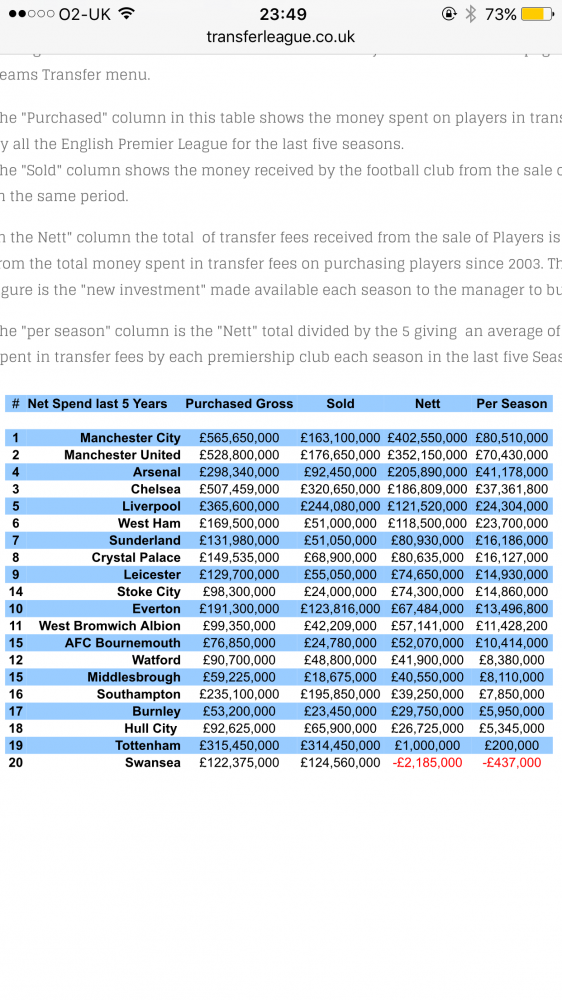Click the West Bromwich Albion row name

click(x=110, y=626)
